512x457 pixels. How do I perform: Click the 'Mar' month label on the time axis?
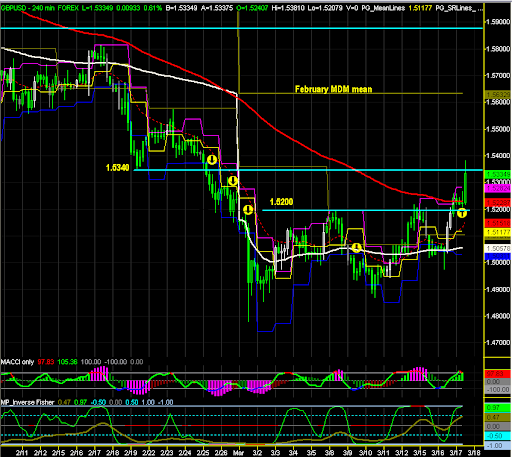click(x=238, y=453)
